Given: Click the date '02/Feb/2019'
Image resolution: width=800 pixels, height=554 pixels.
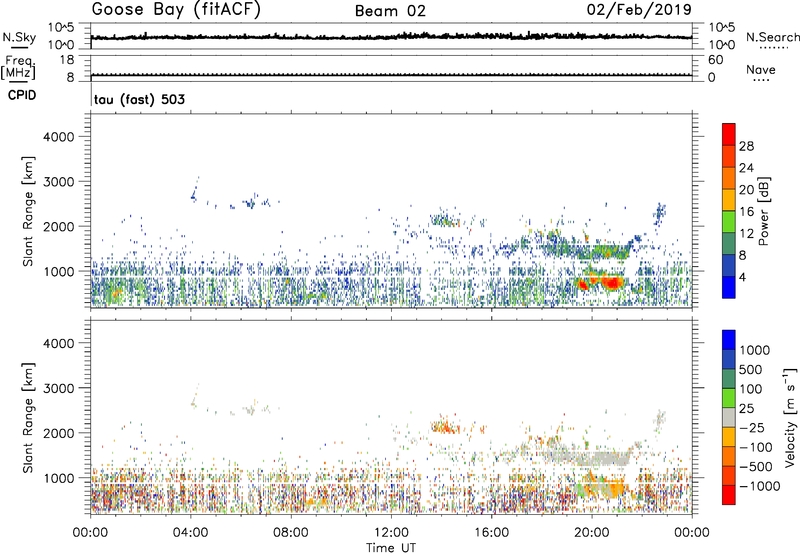Looking at the screenshot, I should tap(639, 9).
